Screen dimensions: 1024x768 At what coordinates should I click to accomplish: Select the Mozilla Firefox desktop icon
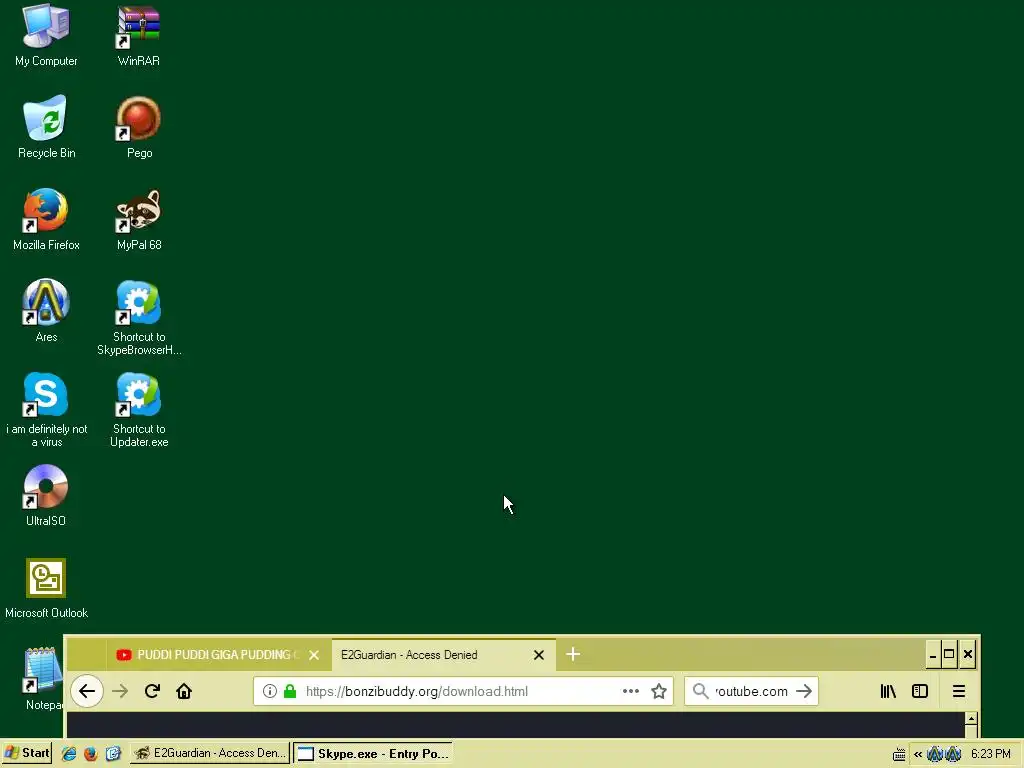coord(46,219)
